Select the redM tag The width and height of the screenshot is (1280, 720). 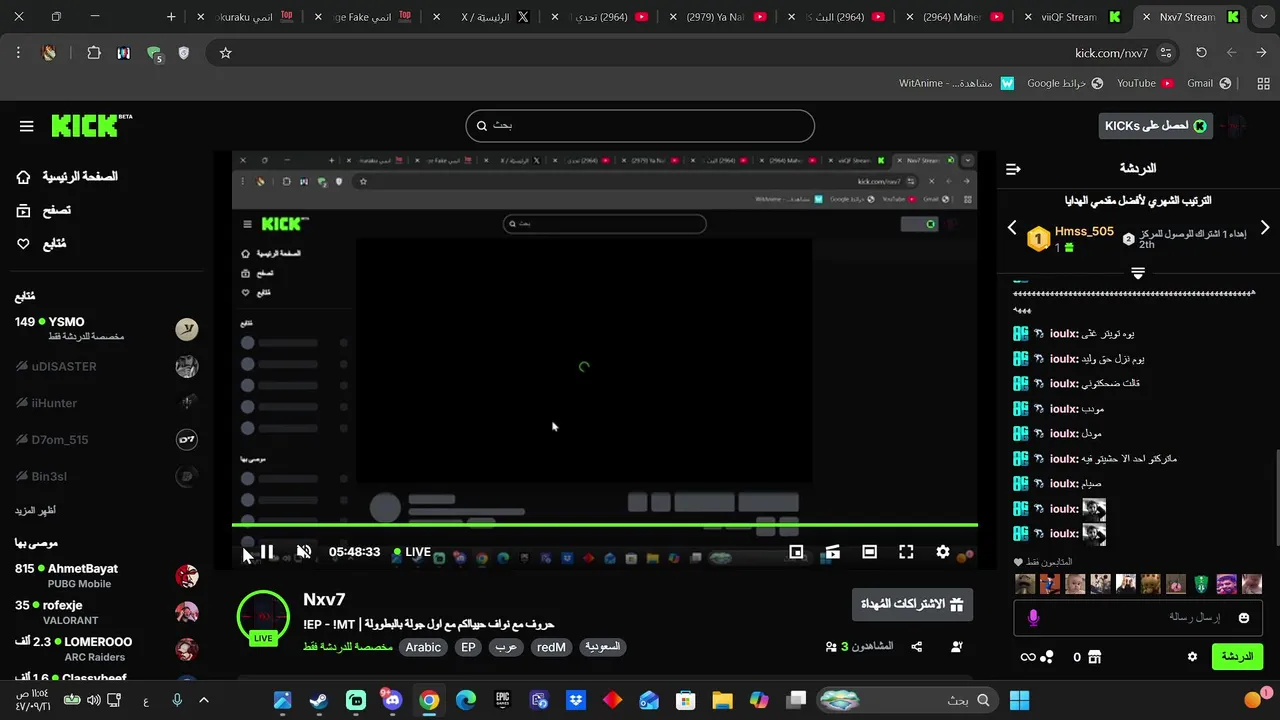pyautogui.click(x=551, y=647)
